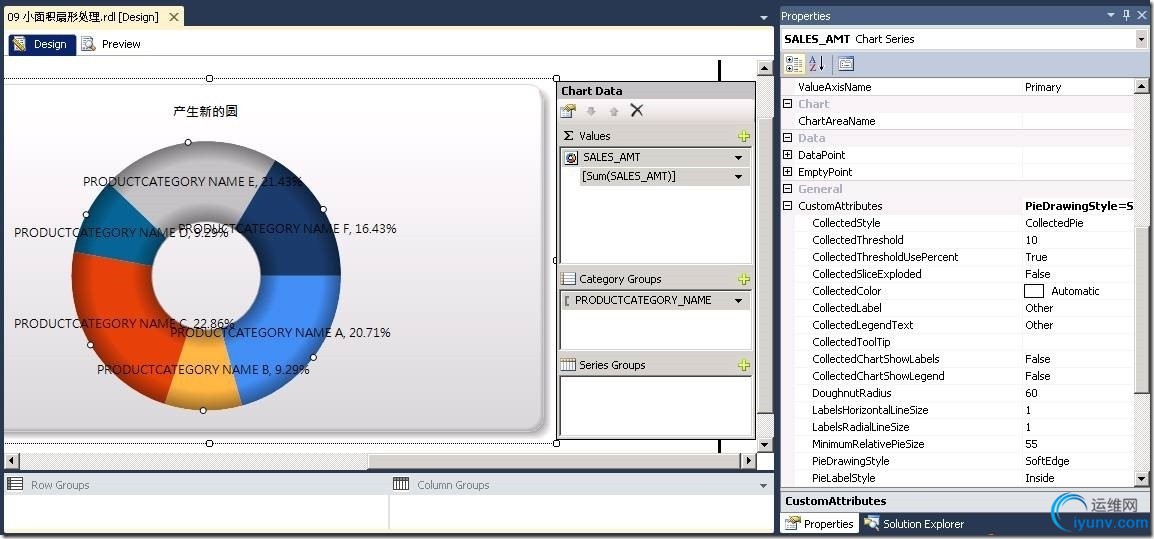
Task: Click Properties grid scroll down arrow
Action: [x=1141, y=479]
